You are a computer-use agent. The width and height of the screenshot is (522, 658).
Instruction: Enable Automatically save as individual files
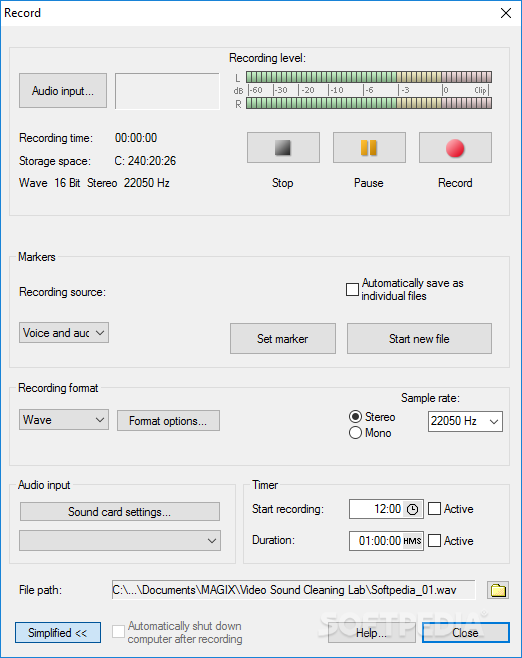click(x=352, y=290)
